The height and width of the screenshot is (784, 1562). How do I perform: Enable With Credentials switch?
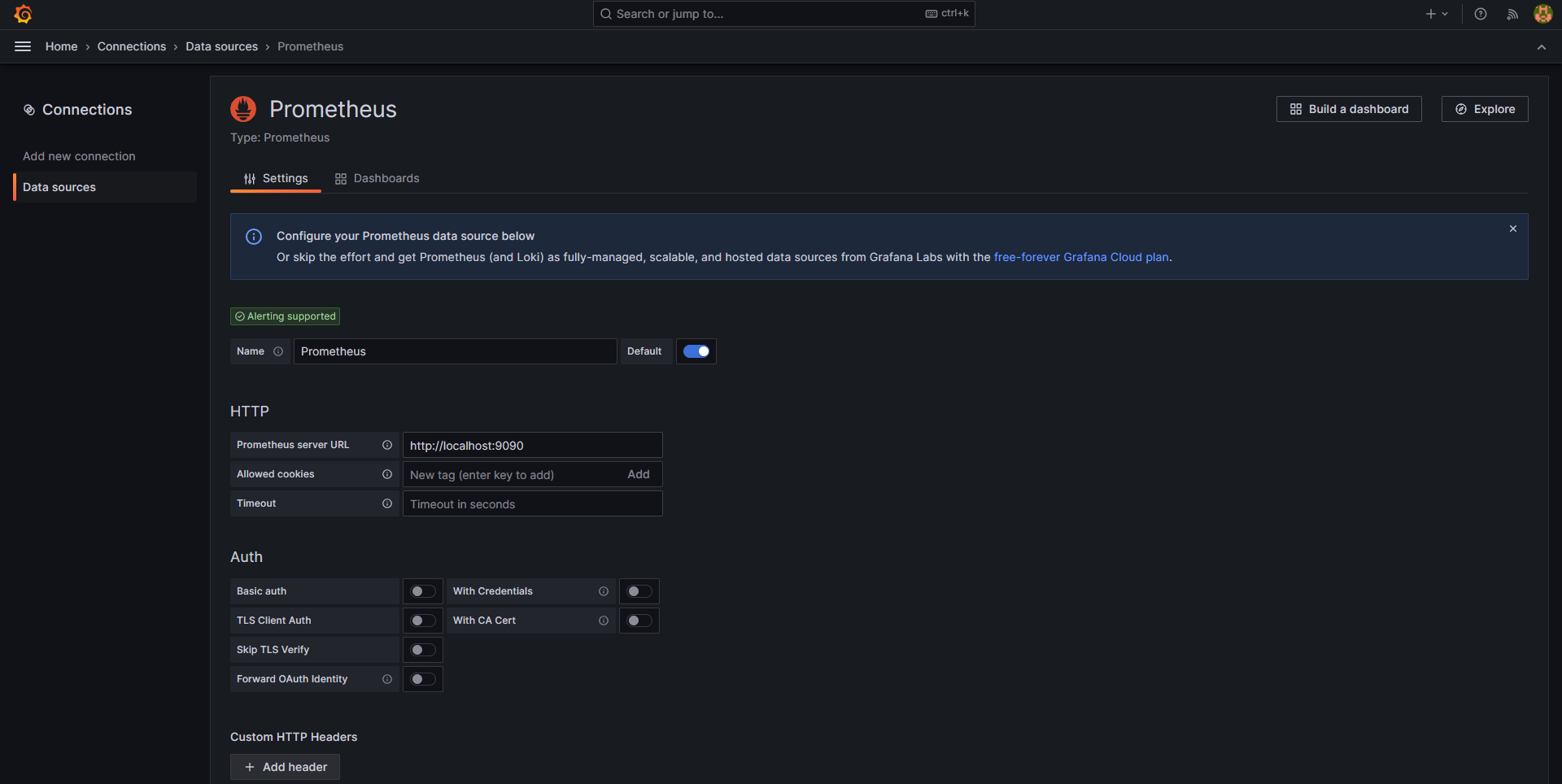point(639,591)
